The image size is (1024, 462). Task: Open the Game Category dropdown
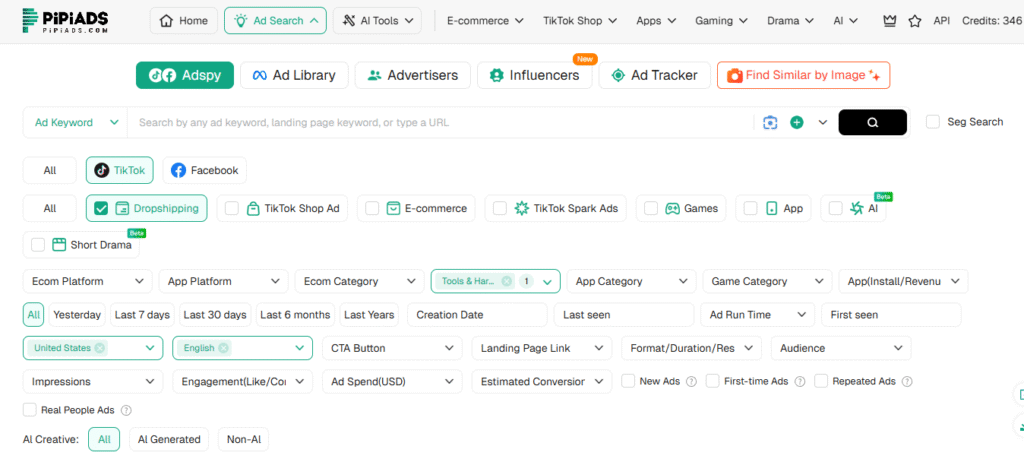coord(767,282)
